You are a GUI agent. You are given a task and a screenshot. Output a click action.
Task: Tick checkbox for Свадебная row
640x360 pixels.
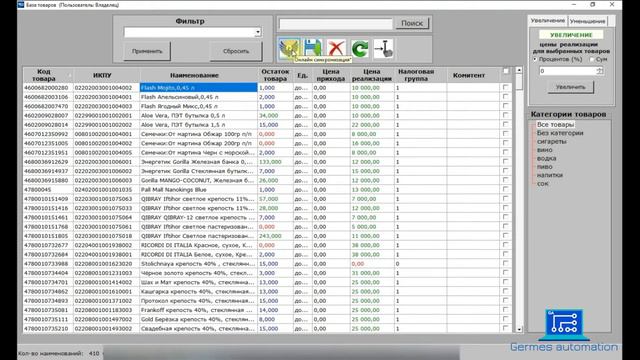pos(505,328)
